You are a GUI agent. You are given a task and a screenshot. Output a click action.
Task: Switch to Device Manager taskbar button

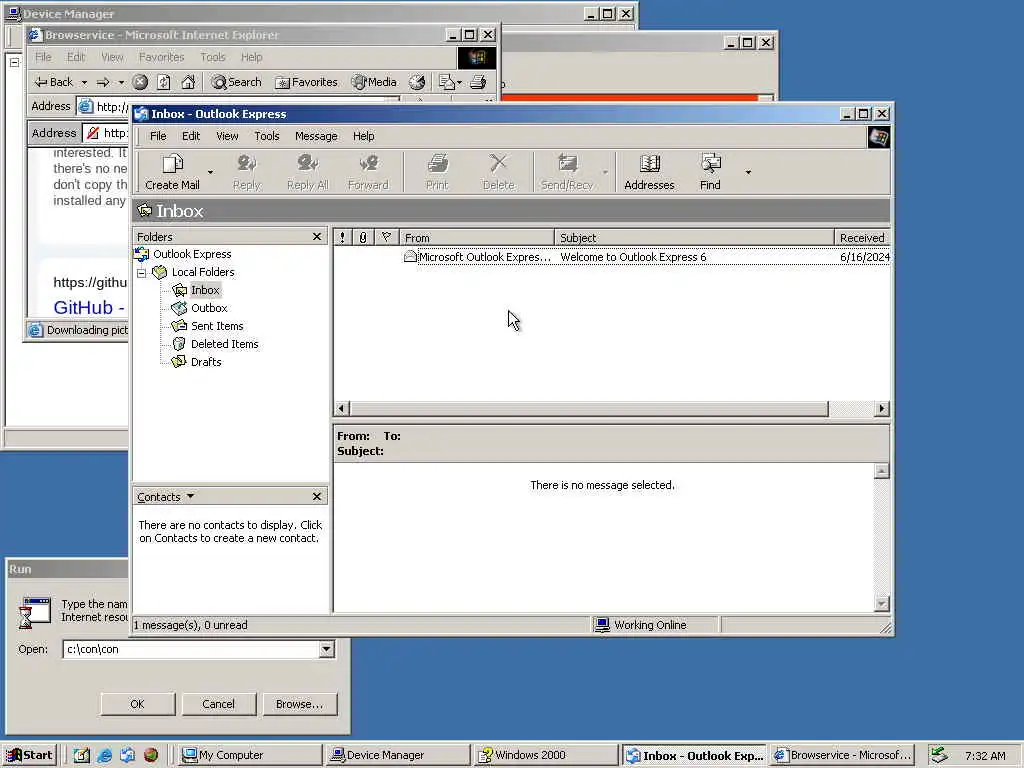(398, 755)
